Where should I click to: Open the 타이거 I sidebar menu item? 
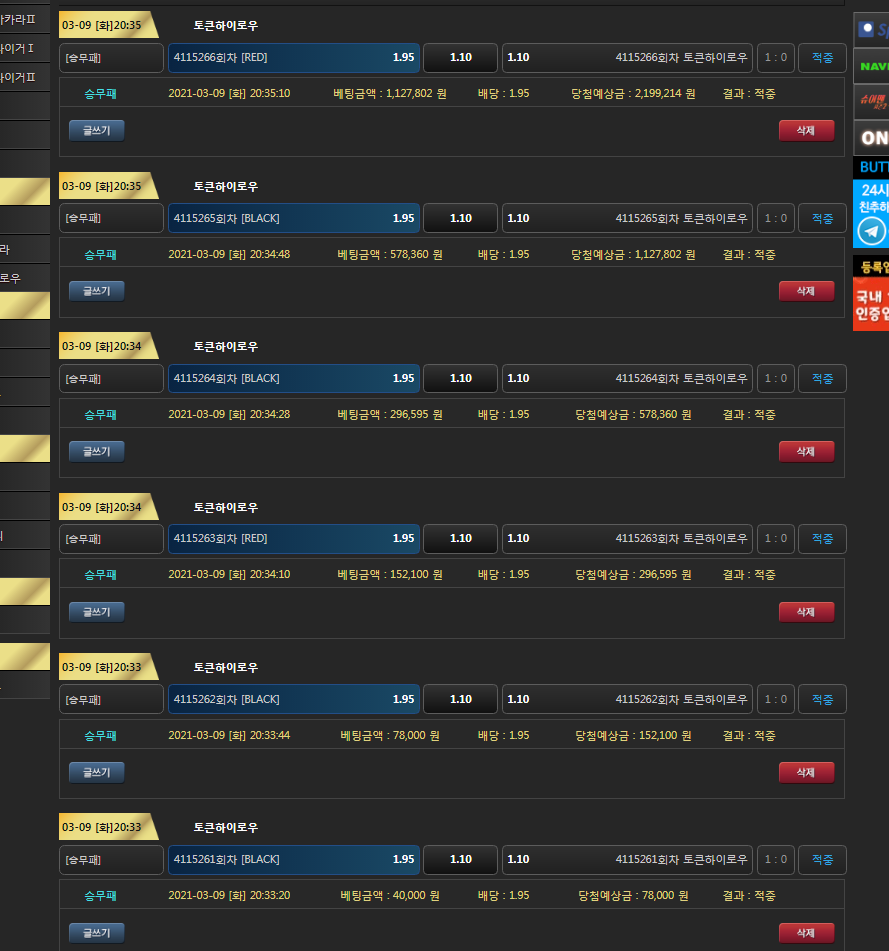point(24,48)
